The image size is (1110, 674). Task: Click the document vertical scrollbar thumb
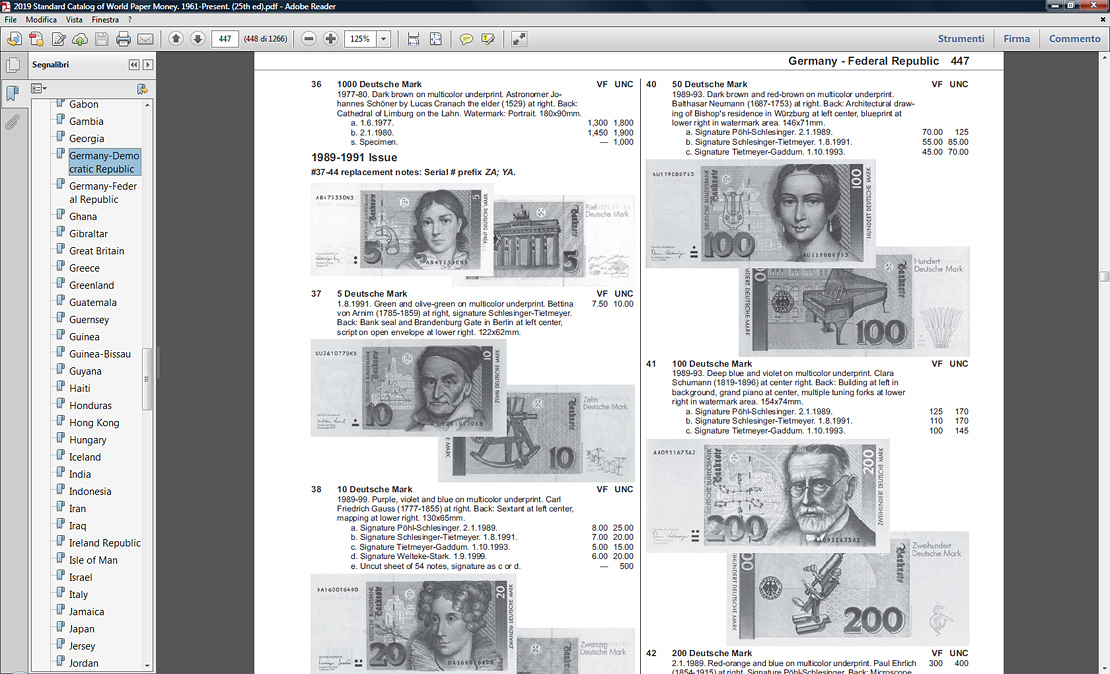point(1104,277)
